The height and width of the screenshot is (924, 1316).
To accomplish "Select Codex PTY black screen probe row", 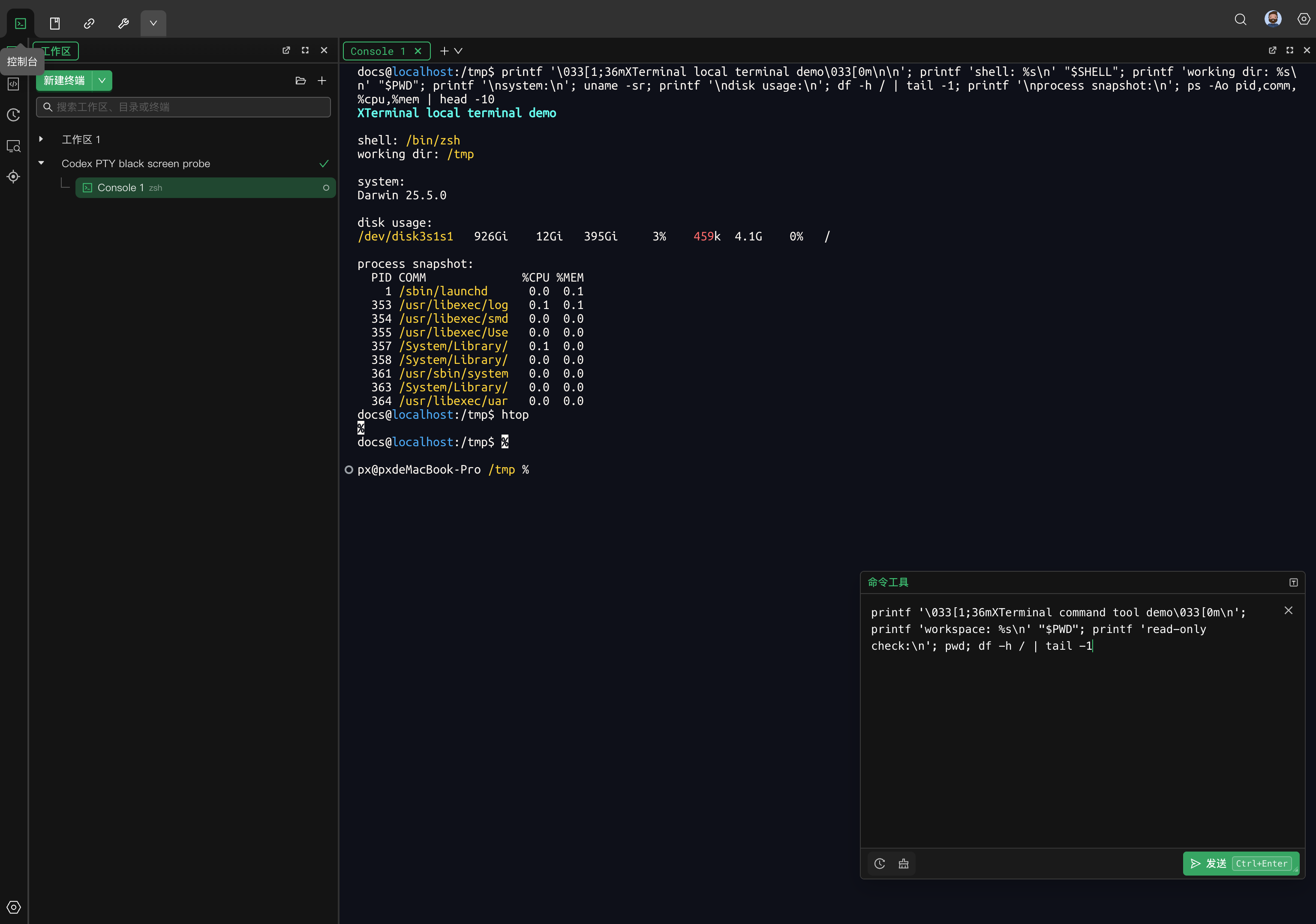I will tap(183, 164).
